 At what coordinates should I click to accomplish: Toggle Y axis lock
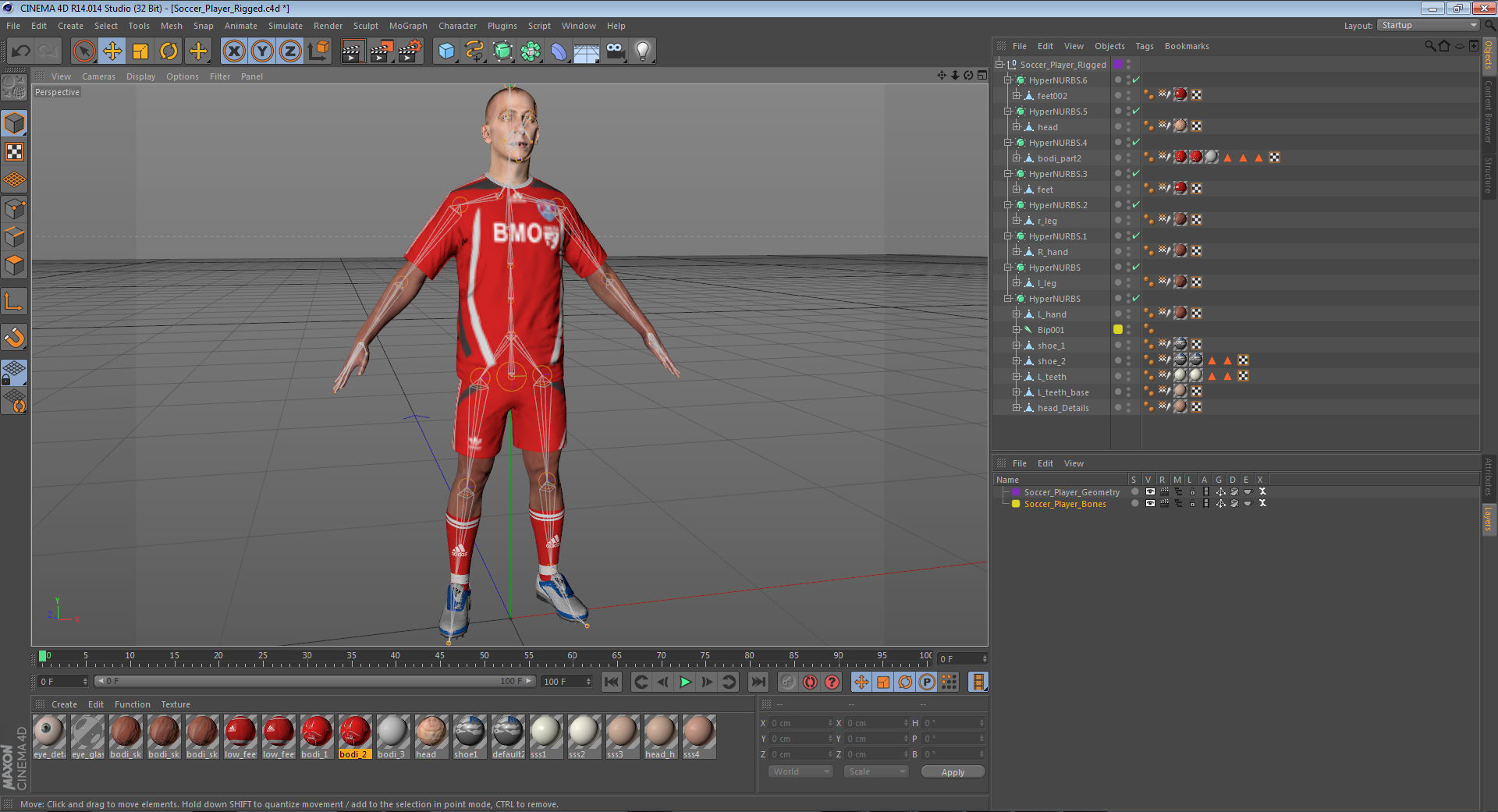click(262, 51)
